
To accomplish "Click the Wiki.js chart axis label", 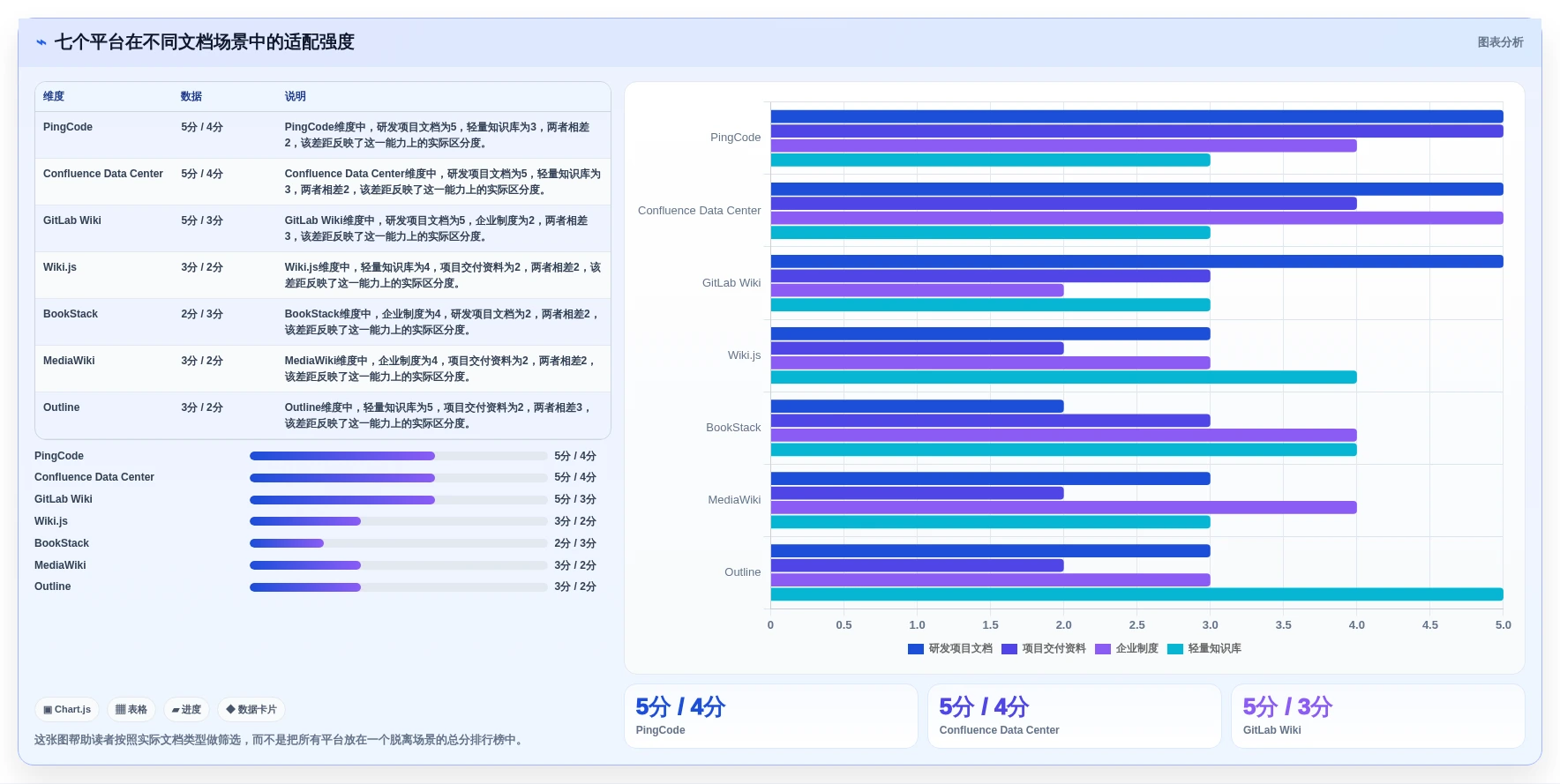I will click(x=745, y=355).
